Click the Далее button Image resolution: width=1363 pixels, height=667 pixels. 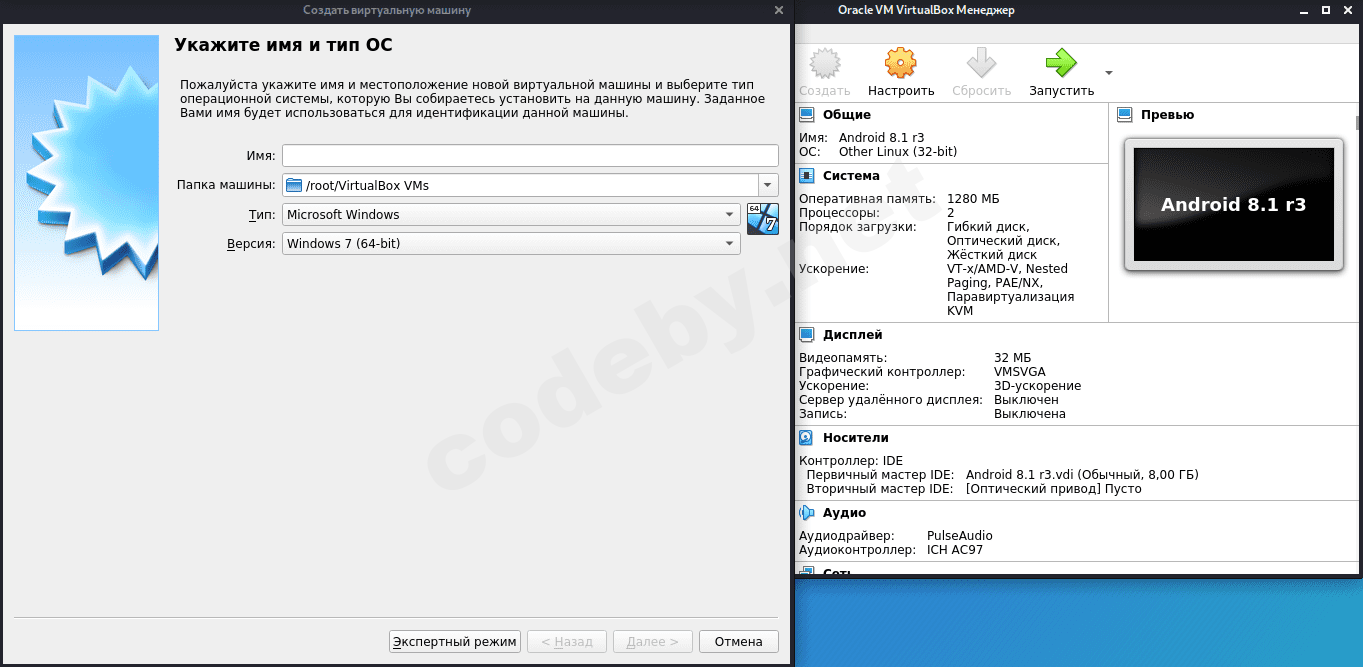[x=653, y=642]
